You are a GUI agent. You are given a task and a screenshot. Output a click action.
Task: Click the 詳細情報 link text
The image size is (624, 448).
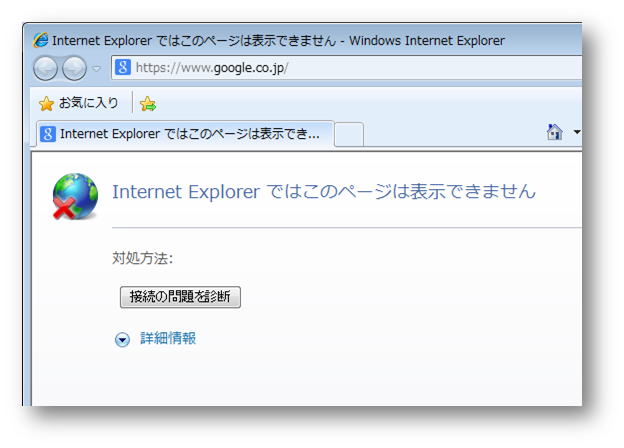pos(168,338)
